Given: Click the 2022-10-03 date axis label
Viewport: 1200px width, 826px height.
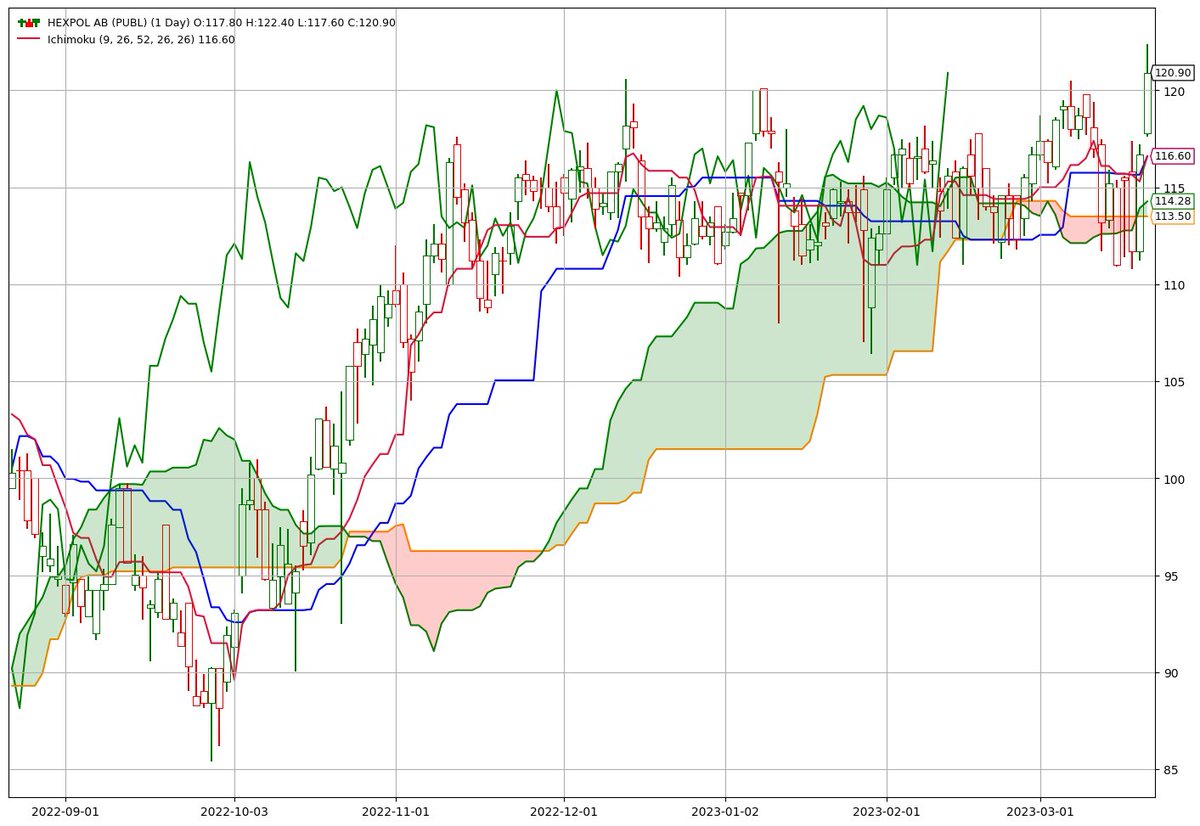Looking at the screenshot, I should [234, 812].
